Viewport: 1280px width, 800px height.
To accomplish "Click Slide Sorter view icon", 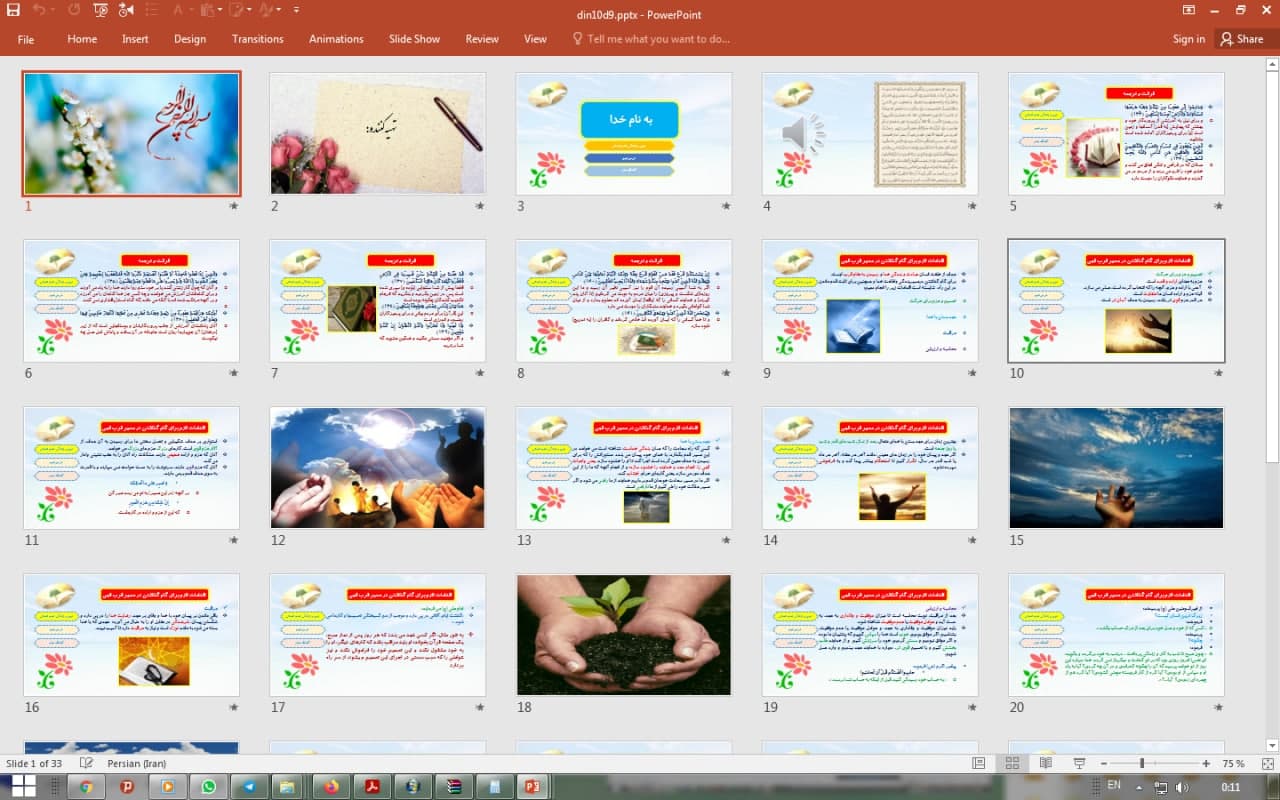I will (1012, 763).
